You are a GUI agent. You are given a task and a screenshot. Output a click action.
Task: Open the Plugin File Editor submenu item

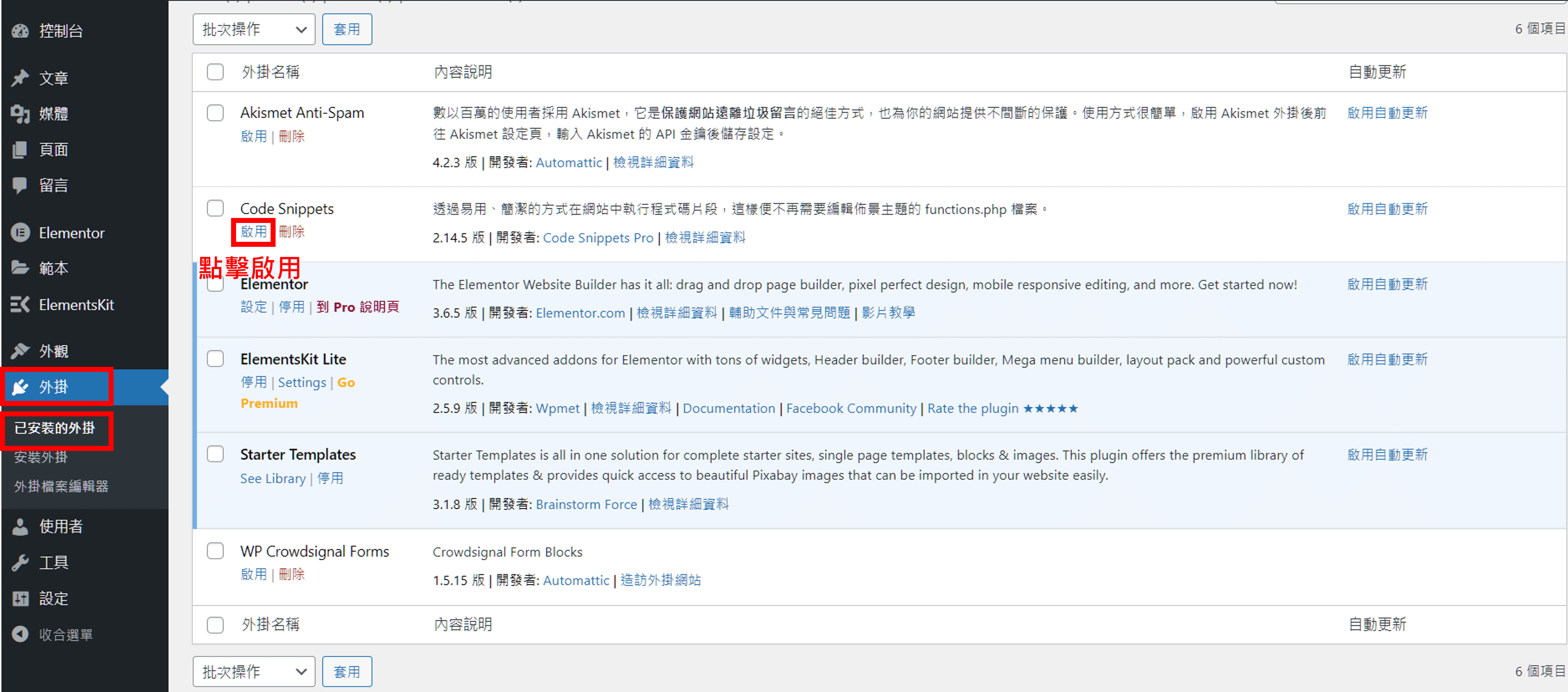click(61, 486)
